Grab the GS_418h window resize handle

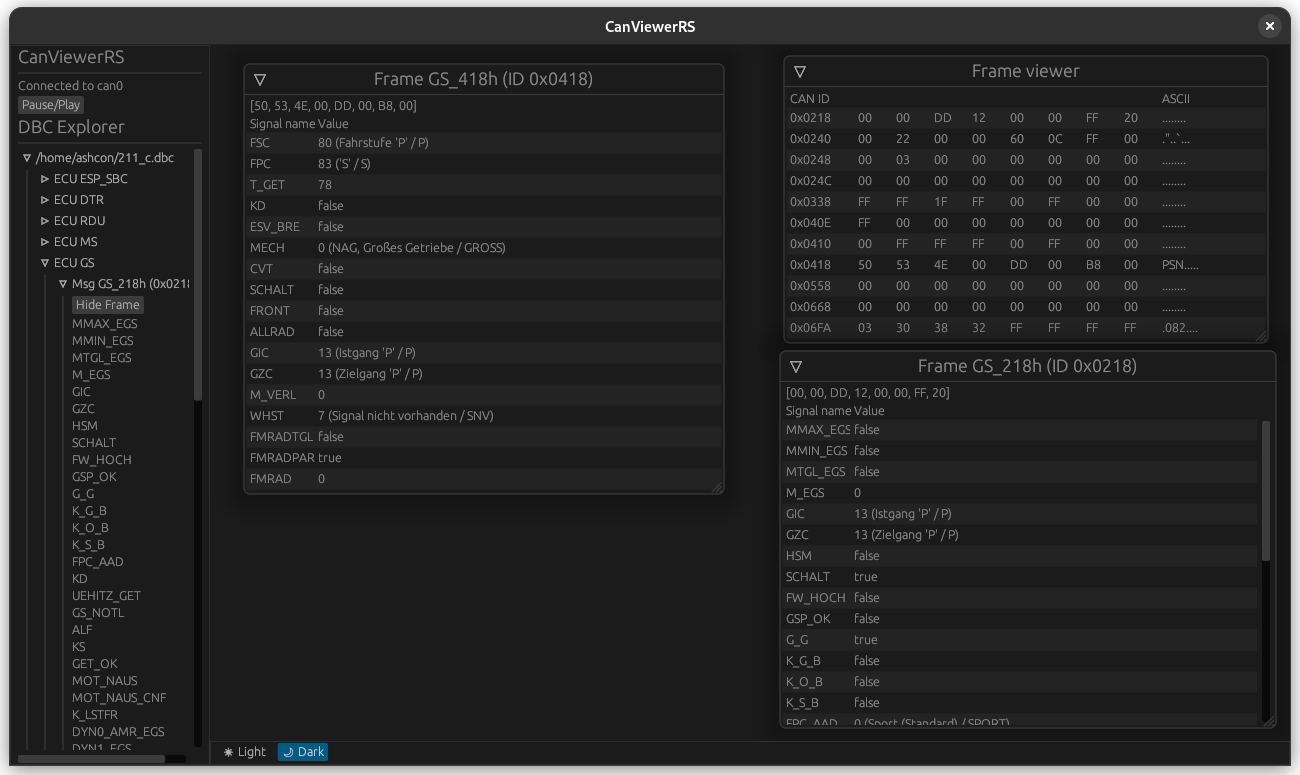click(x=716, y=487)
